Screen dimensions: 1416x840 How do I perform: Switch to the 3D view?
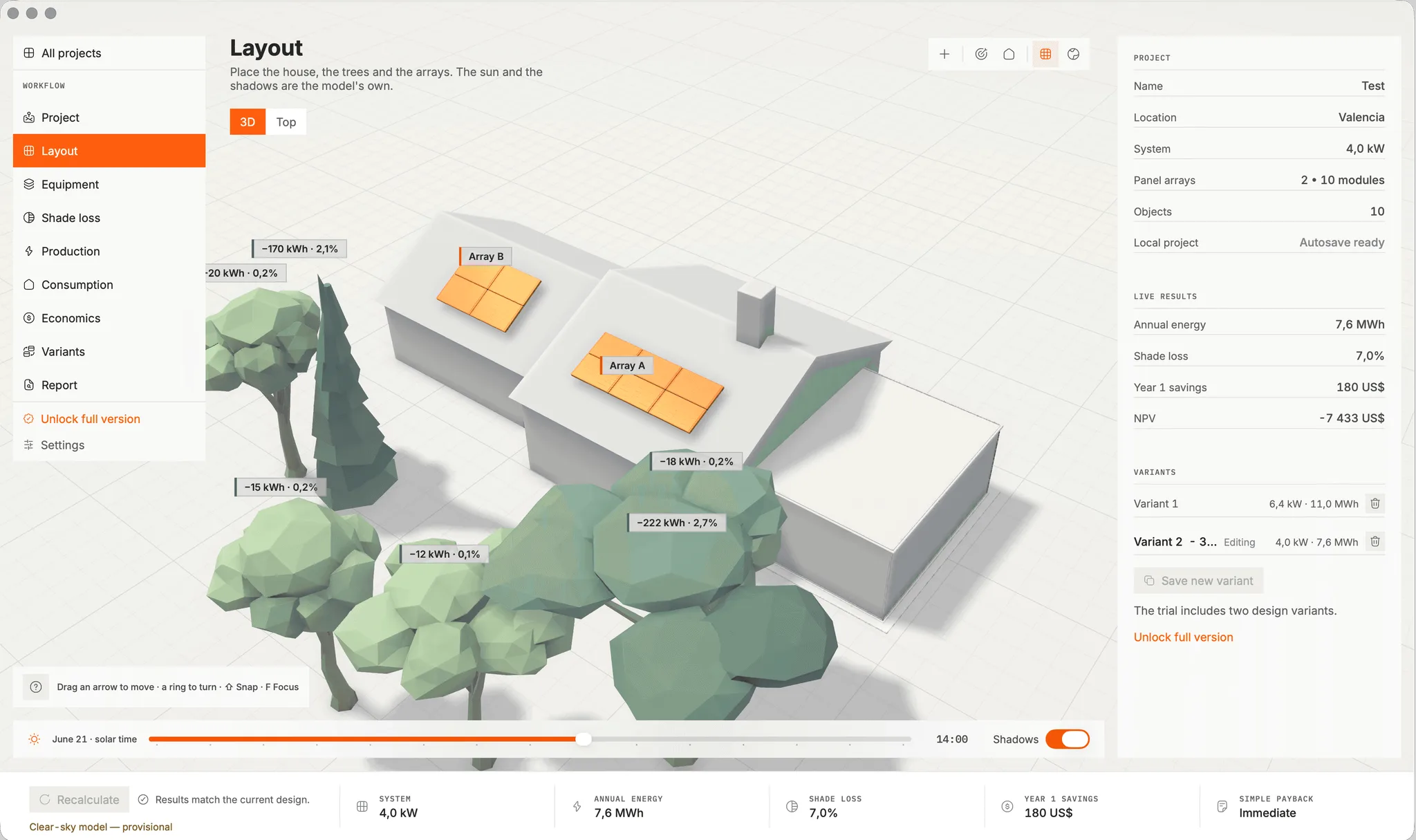(248, 122)
